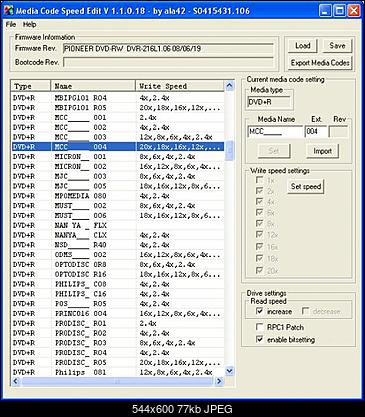Select the Philips 081 row
The width and height of the screenshot is (365, 417).
pos(118,372)
